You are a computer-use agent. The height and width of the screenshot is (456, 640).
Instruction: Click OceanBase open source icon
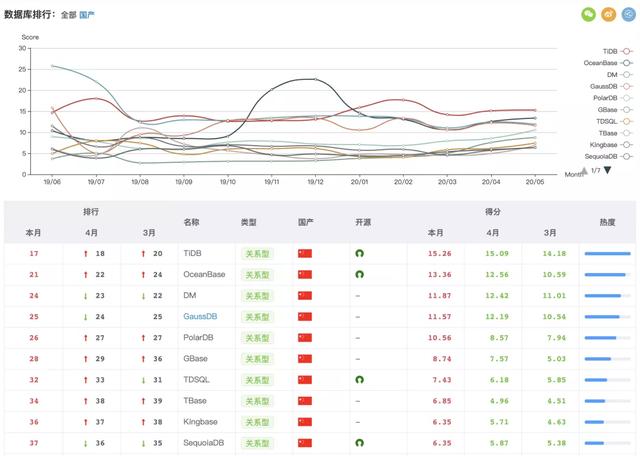(359, 274)
